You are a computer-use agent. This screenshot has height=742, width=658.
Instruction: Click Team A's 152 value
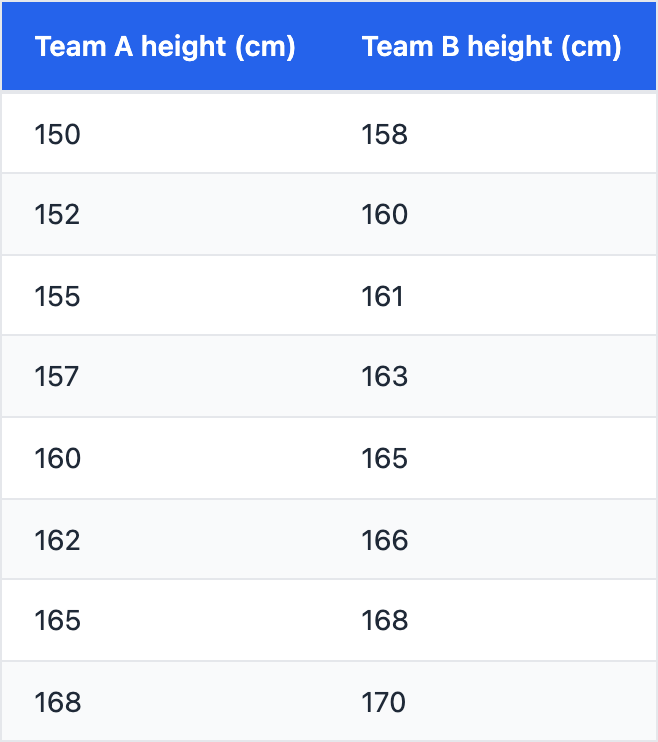pos(57,215)
